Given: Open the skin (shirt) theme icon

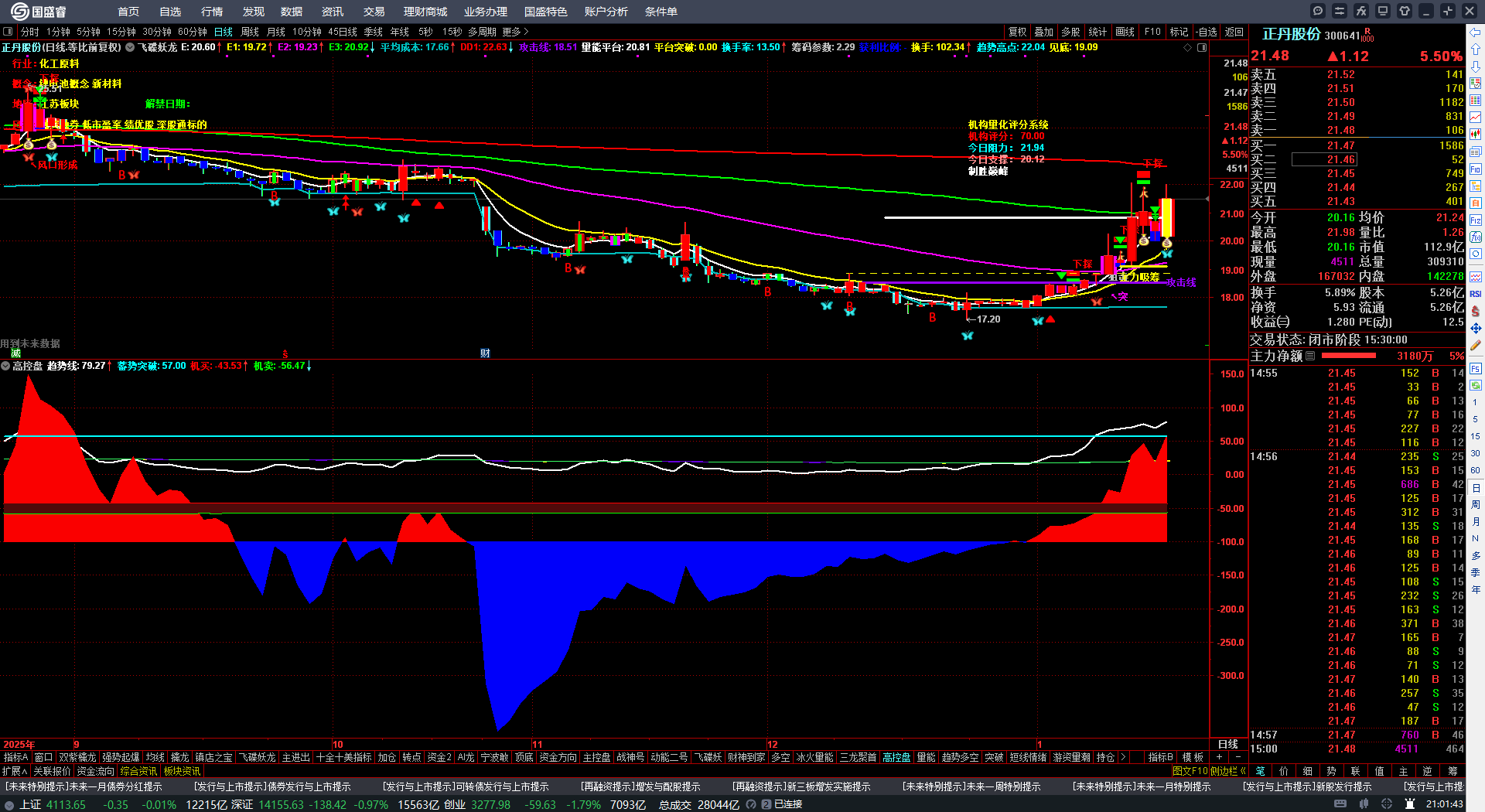Looking at the screenshot, I should coord(1404,11).
